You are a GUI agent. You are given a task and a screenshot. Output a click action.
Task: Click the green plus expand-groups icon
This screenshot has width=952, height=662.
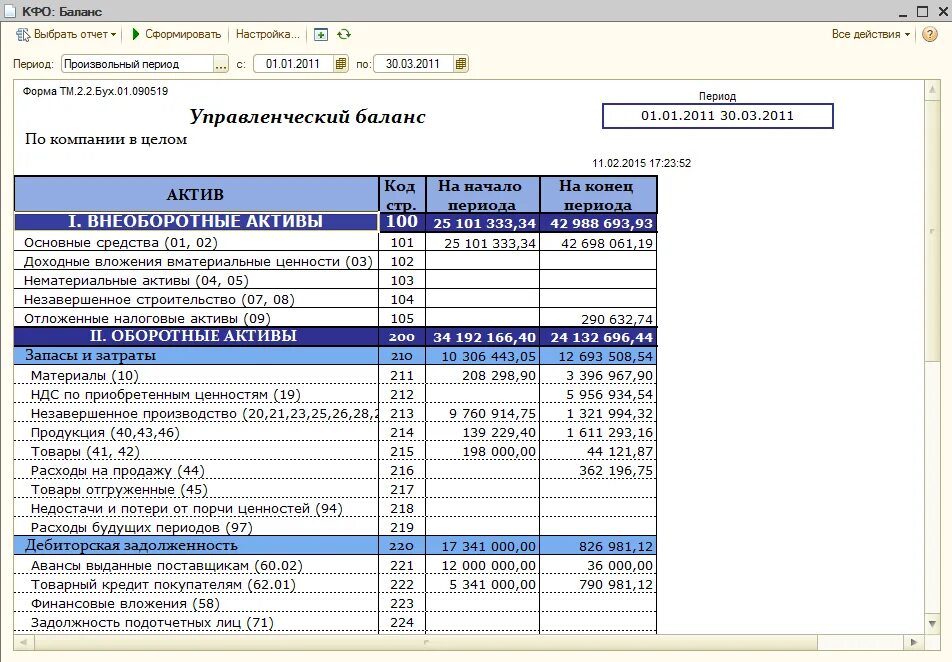click(321, 35)
